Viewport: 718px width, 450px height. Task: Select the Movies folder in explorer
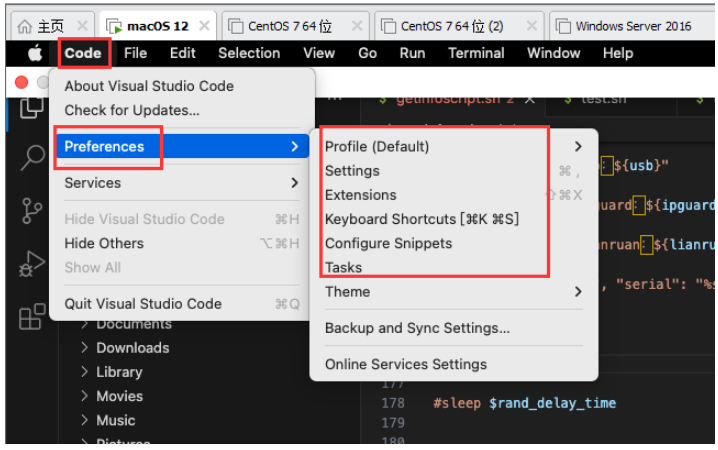pyautogui.click(x=120, y=396)
